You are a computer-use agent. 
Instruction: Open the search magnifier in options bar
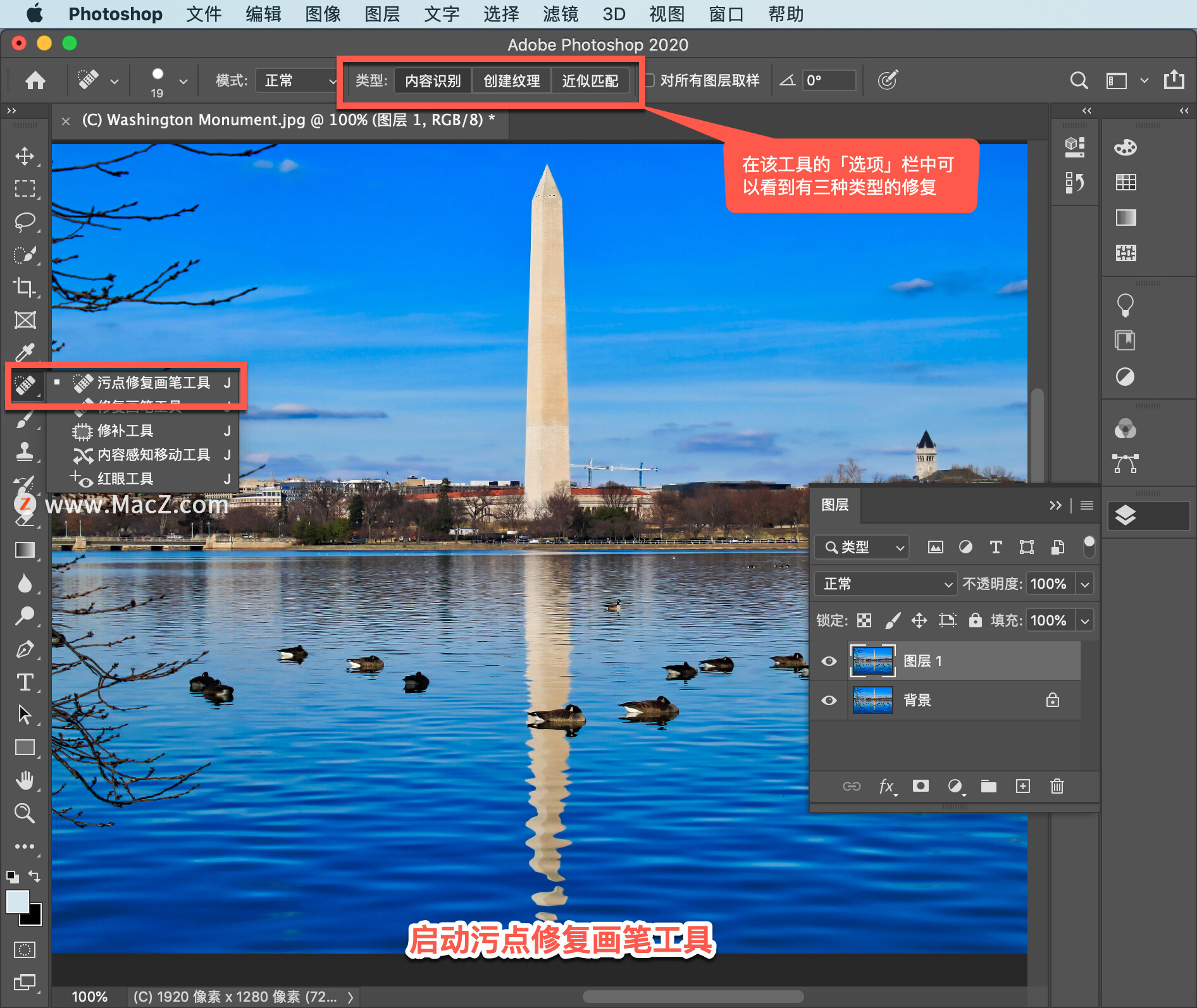click(x=1079, y=80)
